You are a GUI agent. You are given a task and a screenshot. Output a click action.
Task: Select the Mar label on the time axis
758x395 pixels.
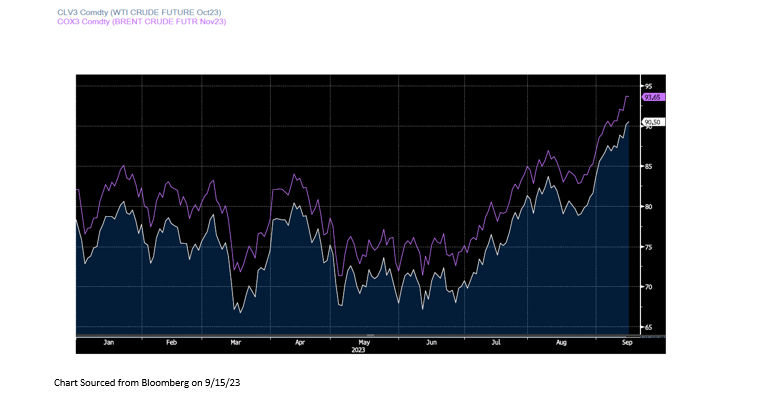[x=235, y=342]
